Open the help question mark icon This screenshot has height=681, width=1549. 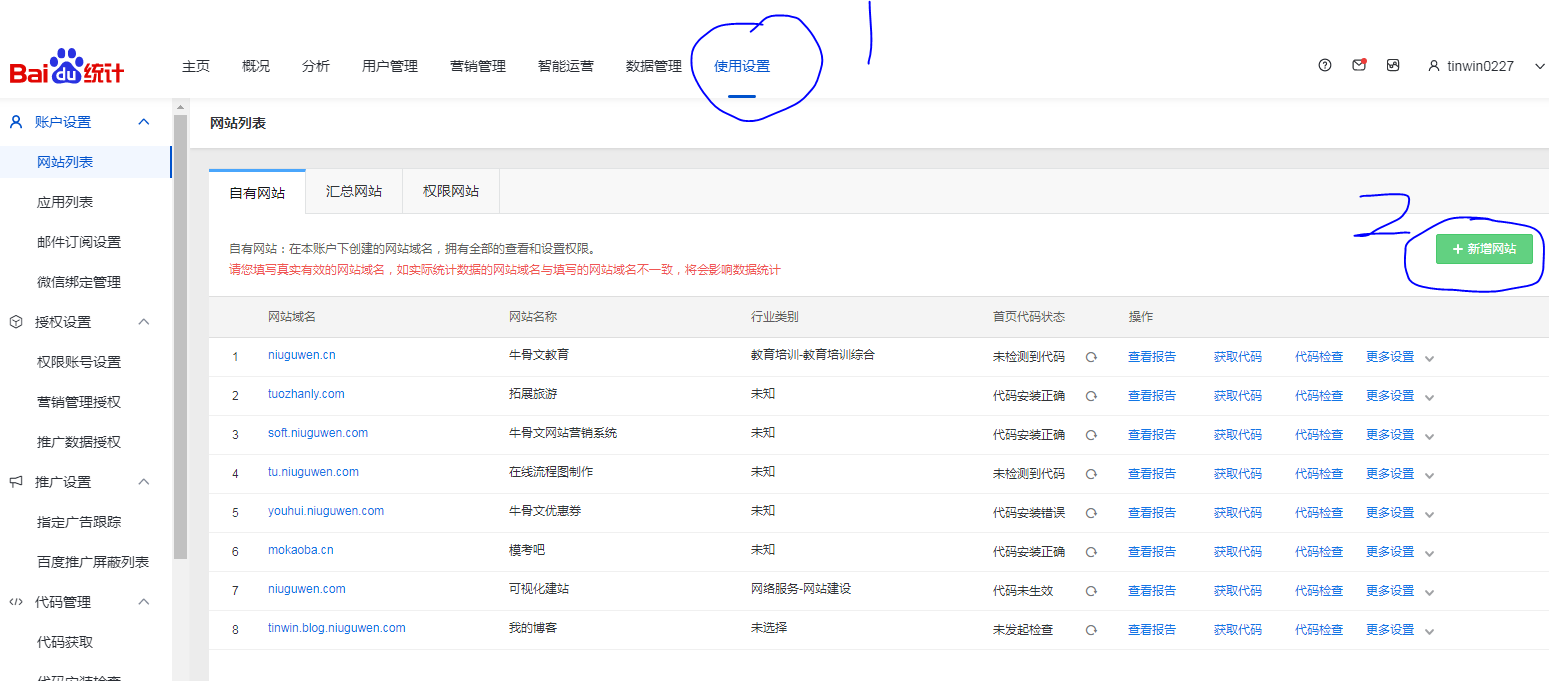pos(1325,66)
